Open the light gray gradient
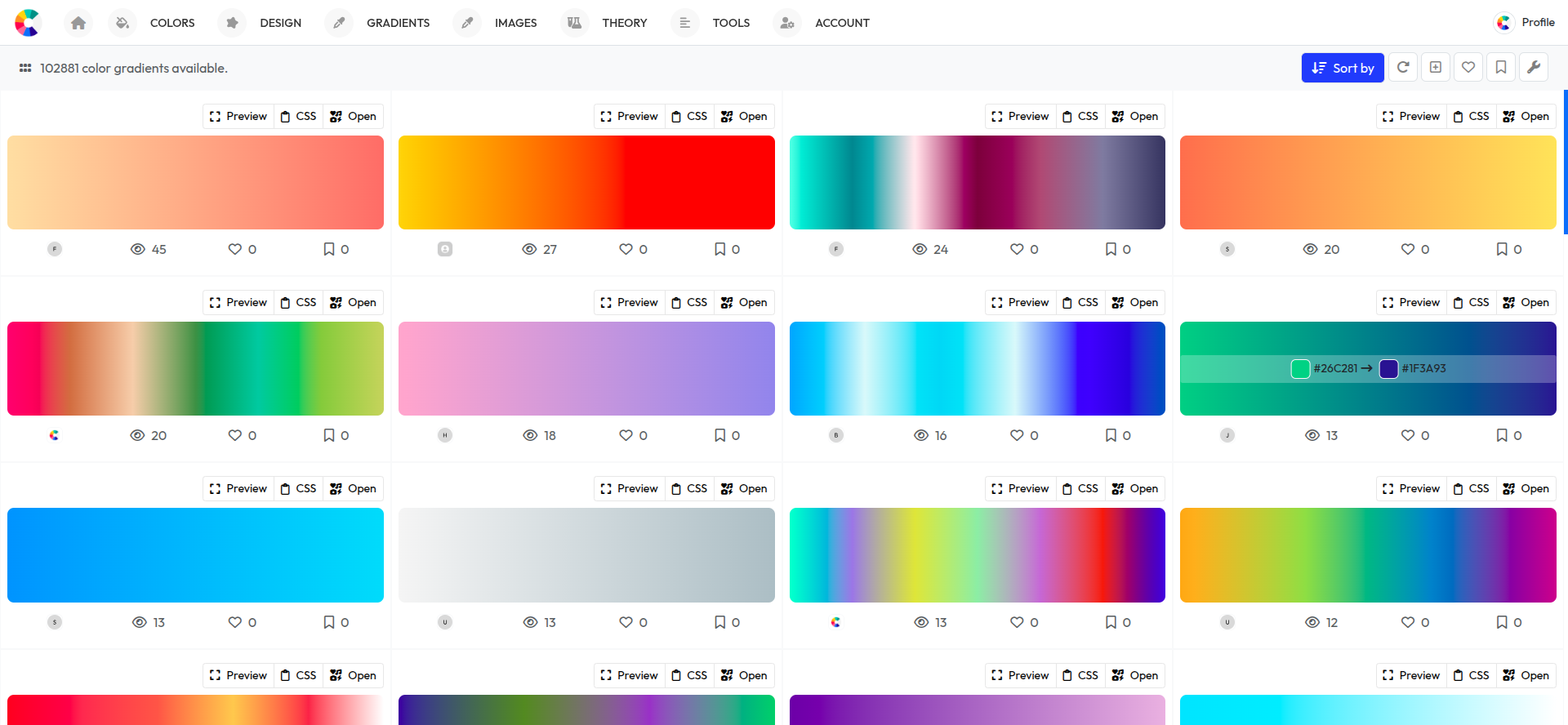Viewport: 1568px width, 725px height. click(x=744, y=488)
